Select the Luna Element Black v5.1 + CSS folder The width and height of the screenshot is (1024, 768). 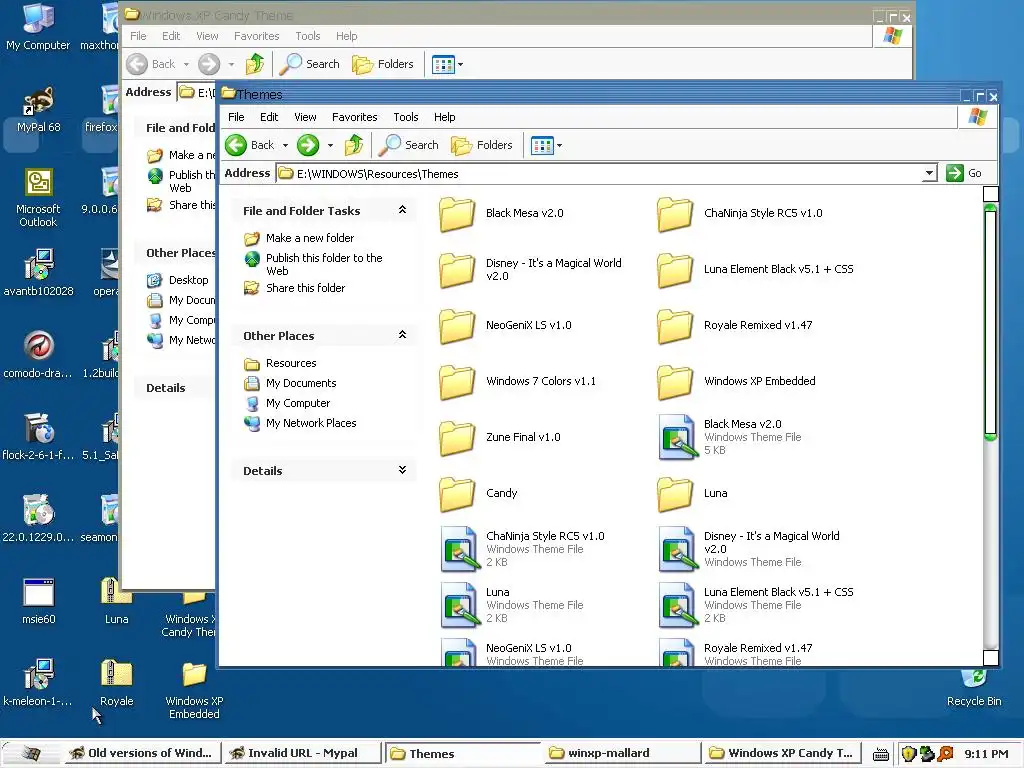point(756,270)
